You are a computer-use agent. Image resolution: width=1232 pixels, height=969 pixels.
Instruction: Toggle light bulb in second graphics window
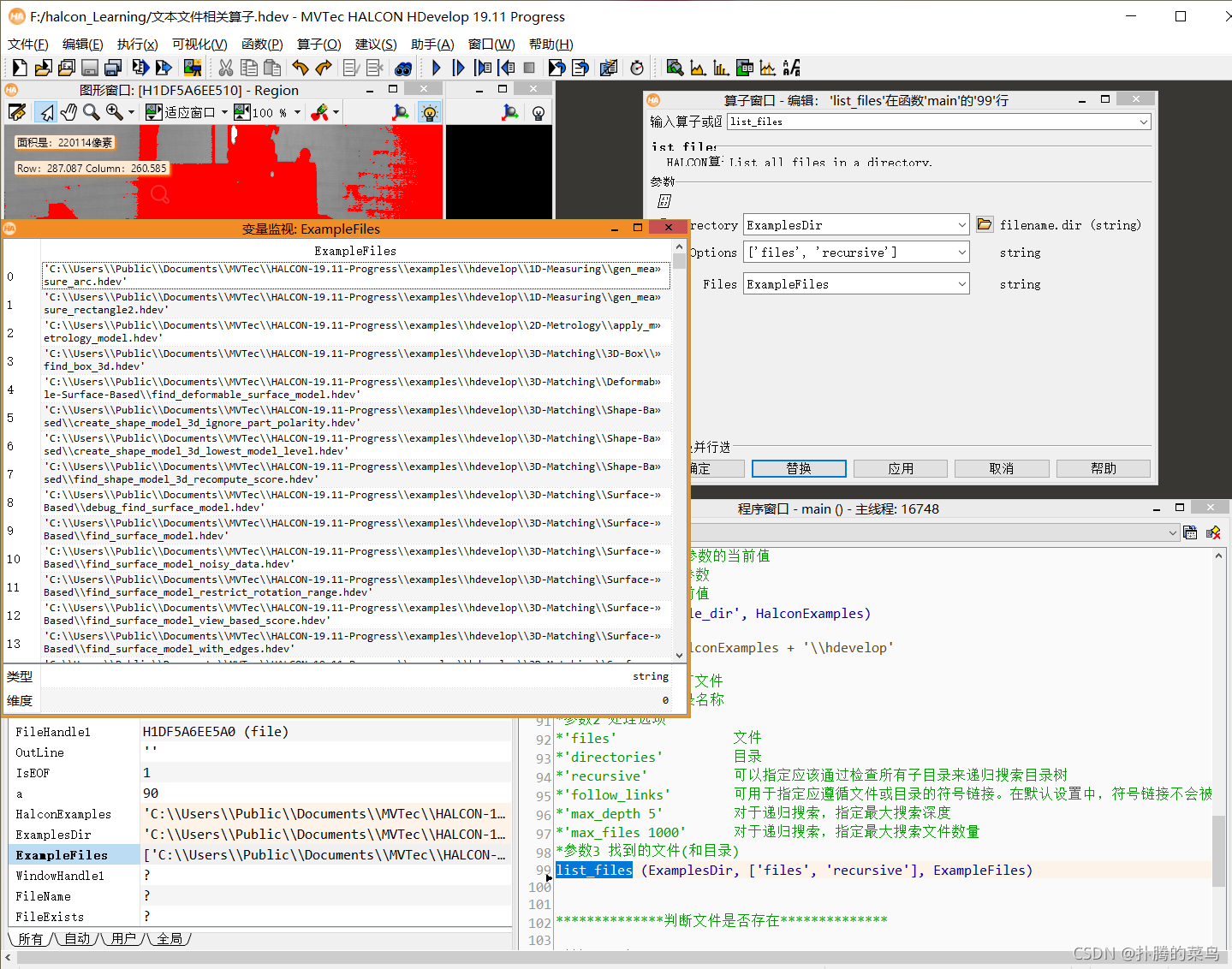point(539,112)
